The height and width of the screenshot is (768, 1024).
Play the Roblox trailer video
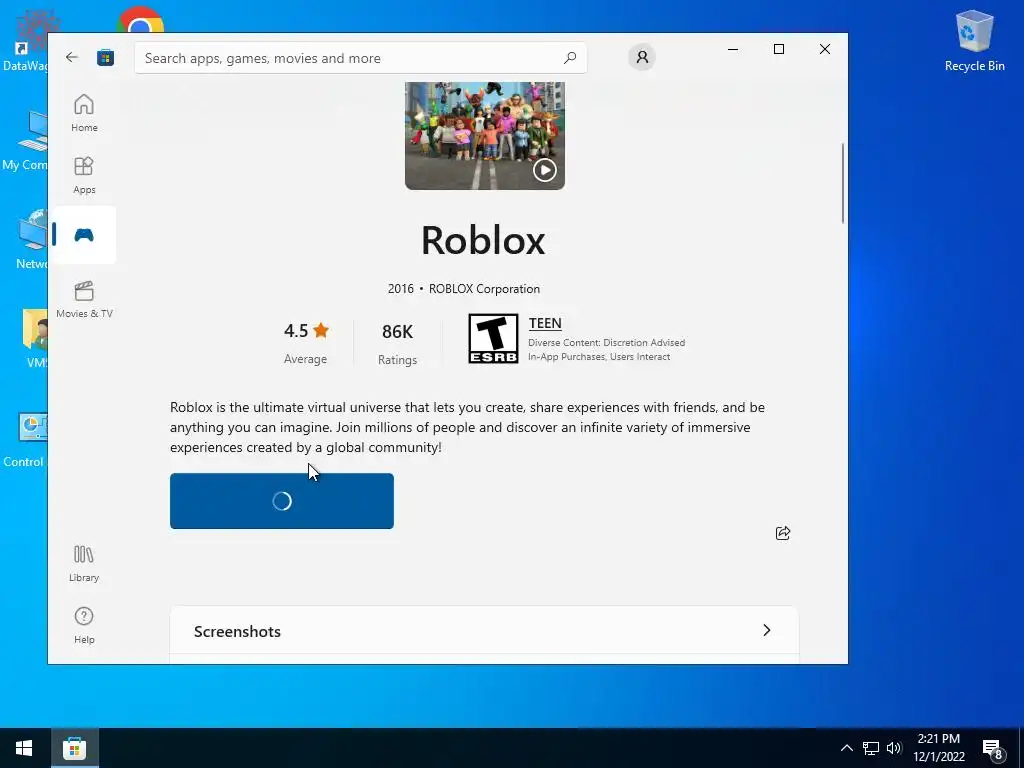pos(545,170)
